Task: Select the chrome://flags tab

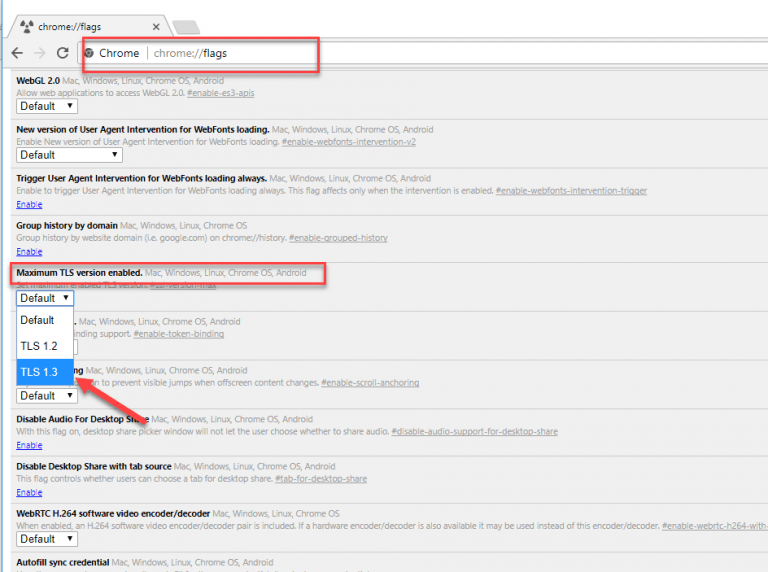Action: 88,26
